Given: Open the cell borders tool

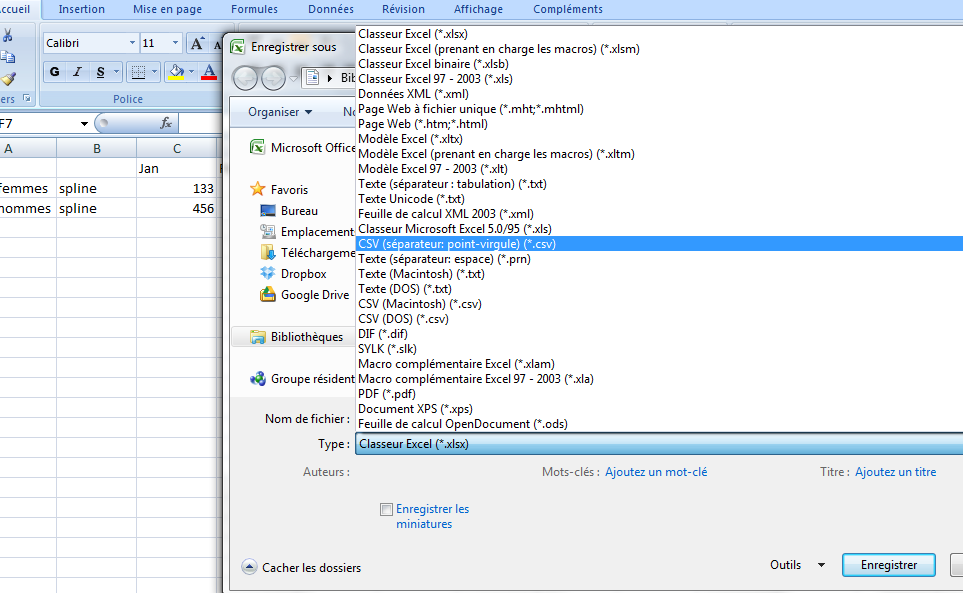Looking at the screenshot, I should pyautogui.click(x=139, y=72).
